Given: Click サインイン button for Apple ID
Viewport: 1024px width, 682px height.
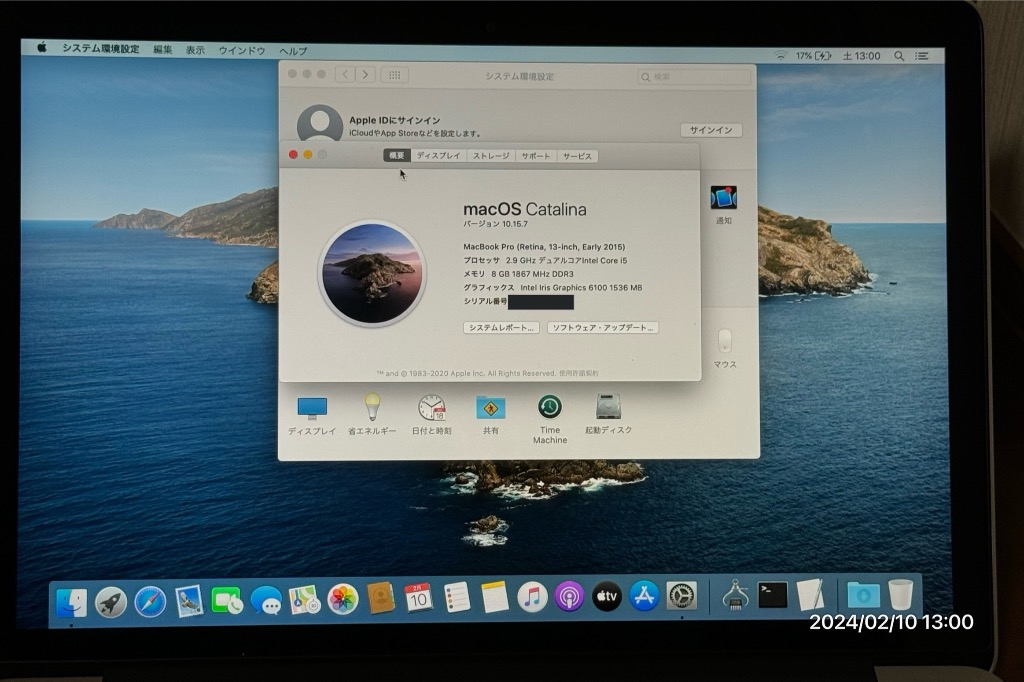Looking at the screenshot, I should pos(711,130).
